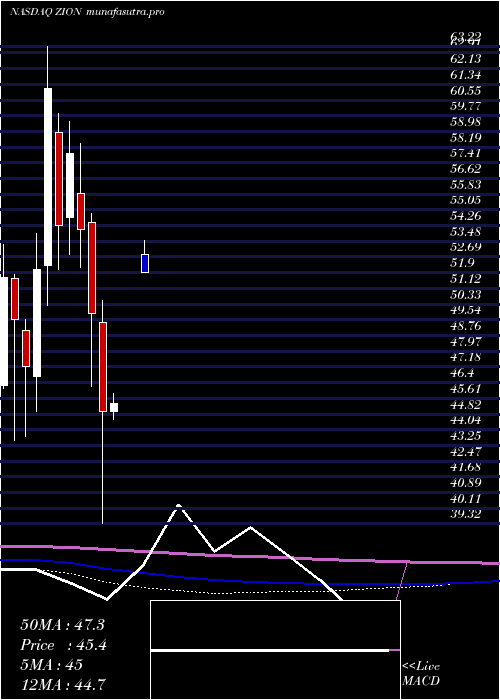Click the 45.61 price label
Viewport: 500px width, 700px height.
tap(466, 388)
